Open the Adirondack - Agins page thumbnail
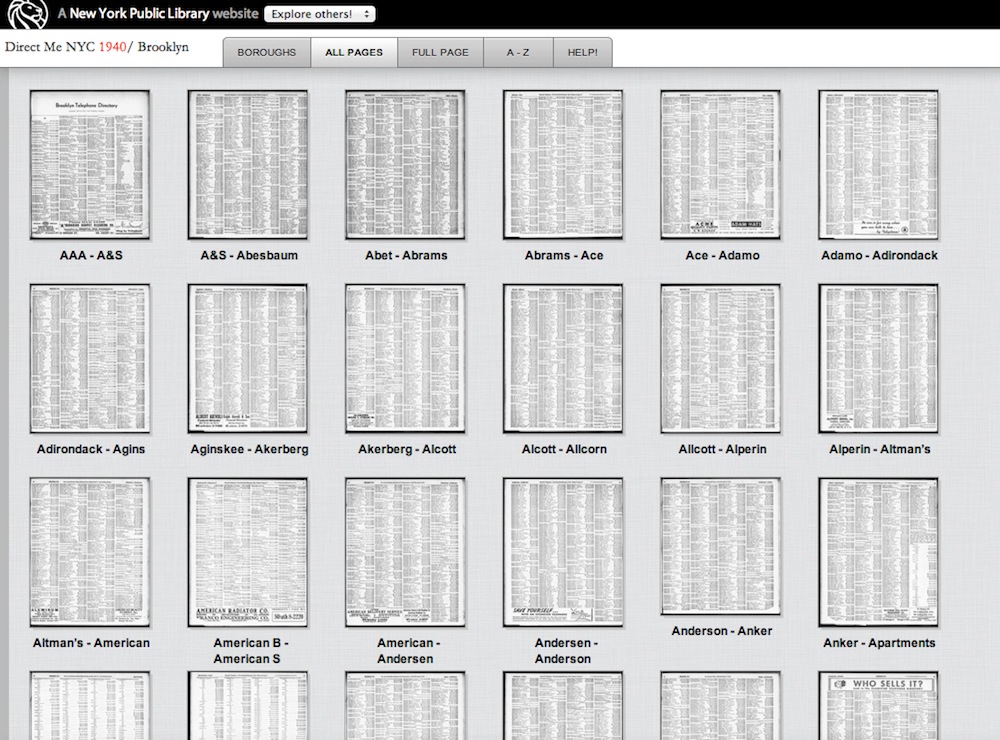This screenshot has width=1000, height=740. pyautogui.click(x=90, y=359)
